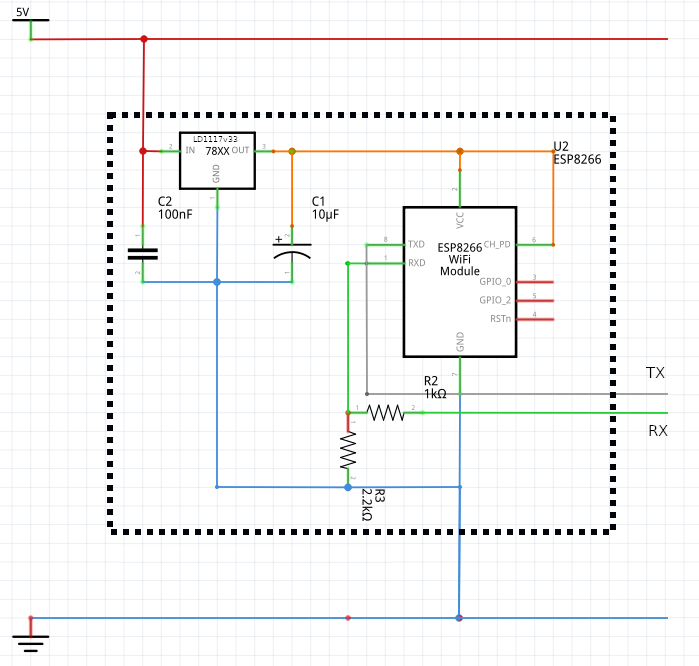This screenshot has height=666, width=699.
Task: Click the ESP8266 WiFi Module body
Action: pyautogui.click(x=459, y=281)
